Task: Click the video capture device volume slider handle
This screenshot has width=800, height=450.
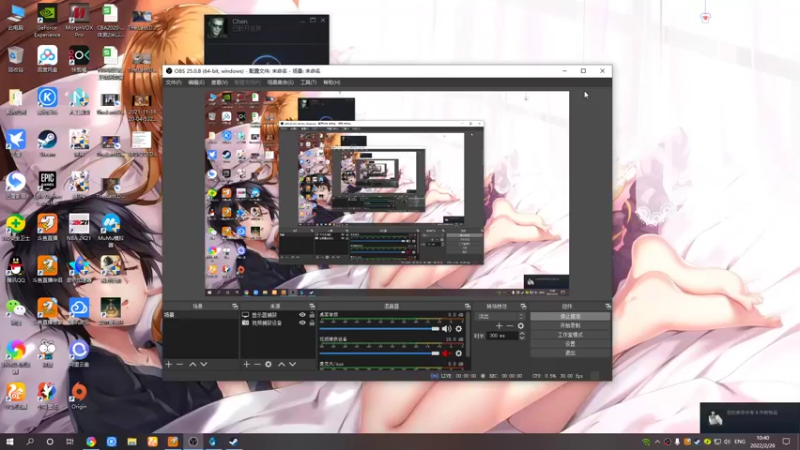Action: click(435, 353)
